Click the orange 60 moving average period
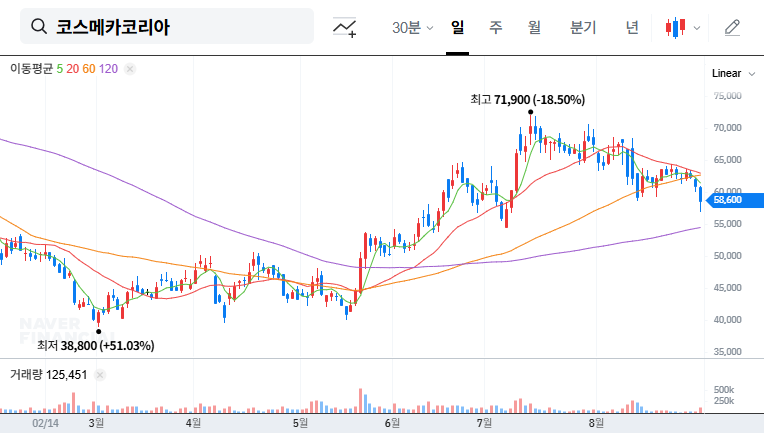This screenshot has width=764, height=433. [89, 69]
